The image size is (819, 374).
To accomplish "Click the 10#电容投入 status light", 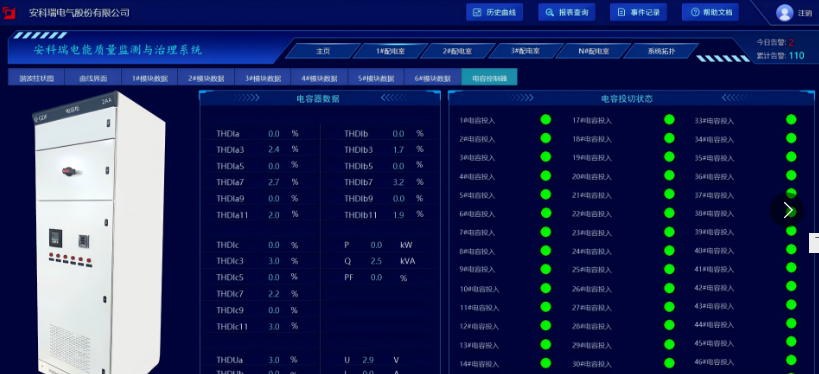I will (545, 288).
